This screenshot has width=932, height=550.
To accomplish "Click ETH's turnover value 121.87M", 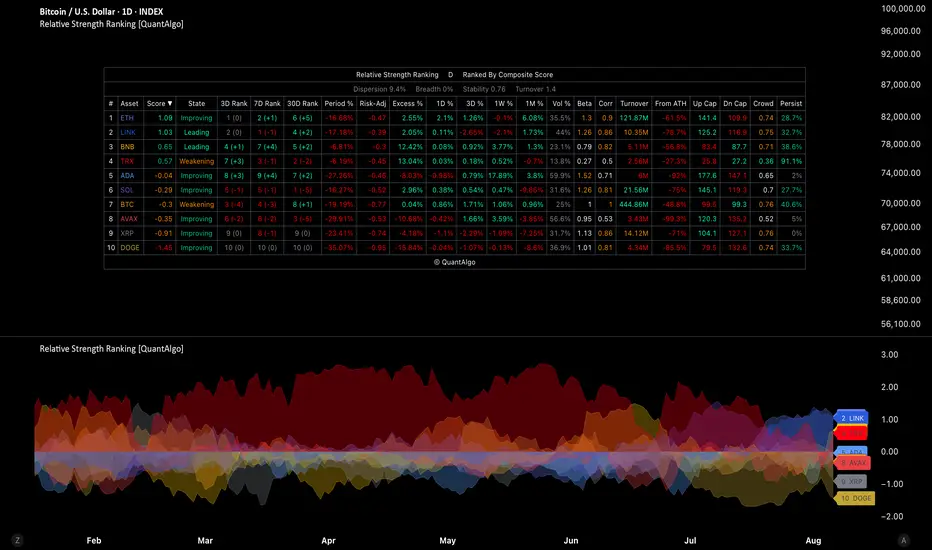I will (634, 118).
